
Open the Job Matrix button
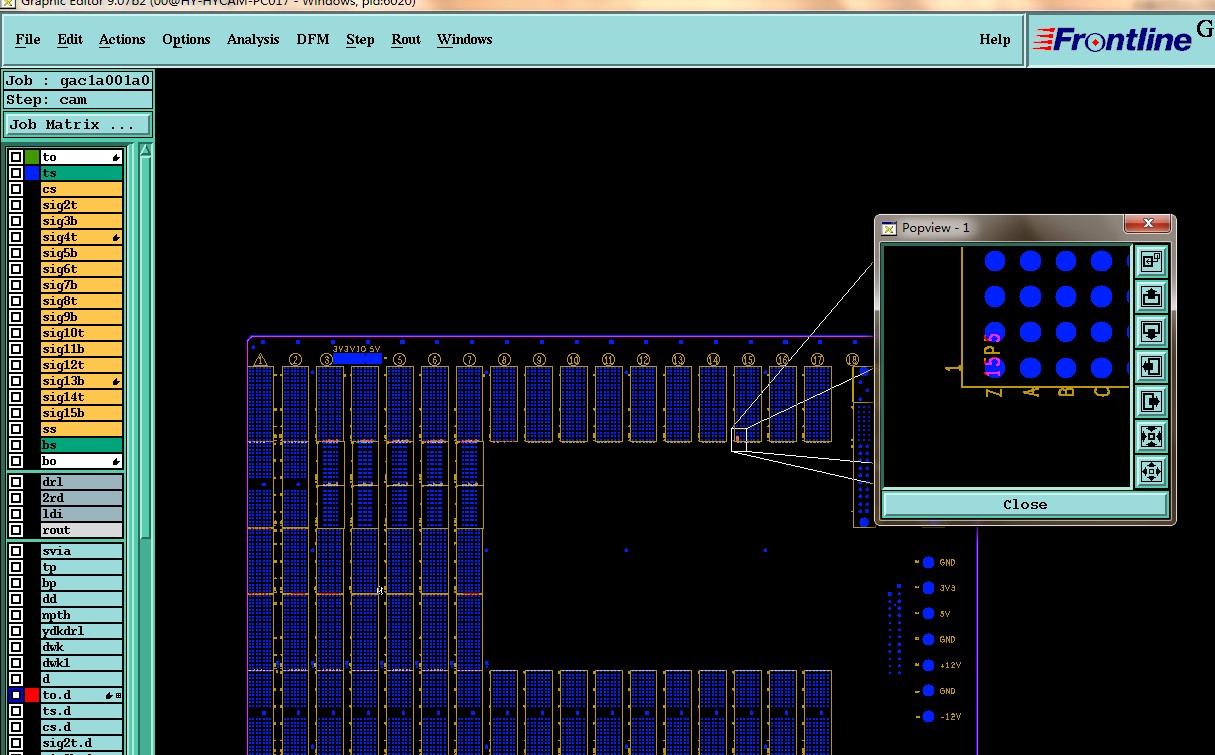(x=78, y=125)
